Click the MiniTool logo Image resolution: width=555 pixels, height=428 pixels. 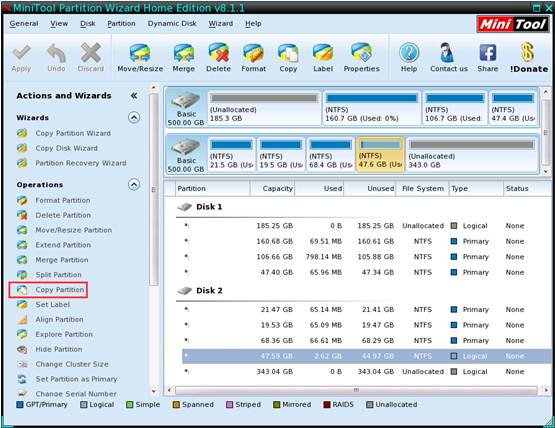coord(513,24)
